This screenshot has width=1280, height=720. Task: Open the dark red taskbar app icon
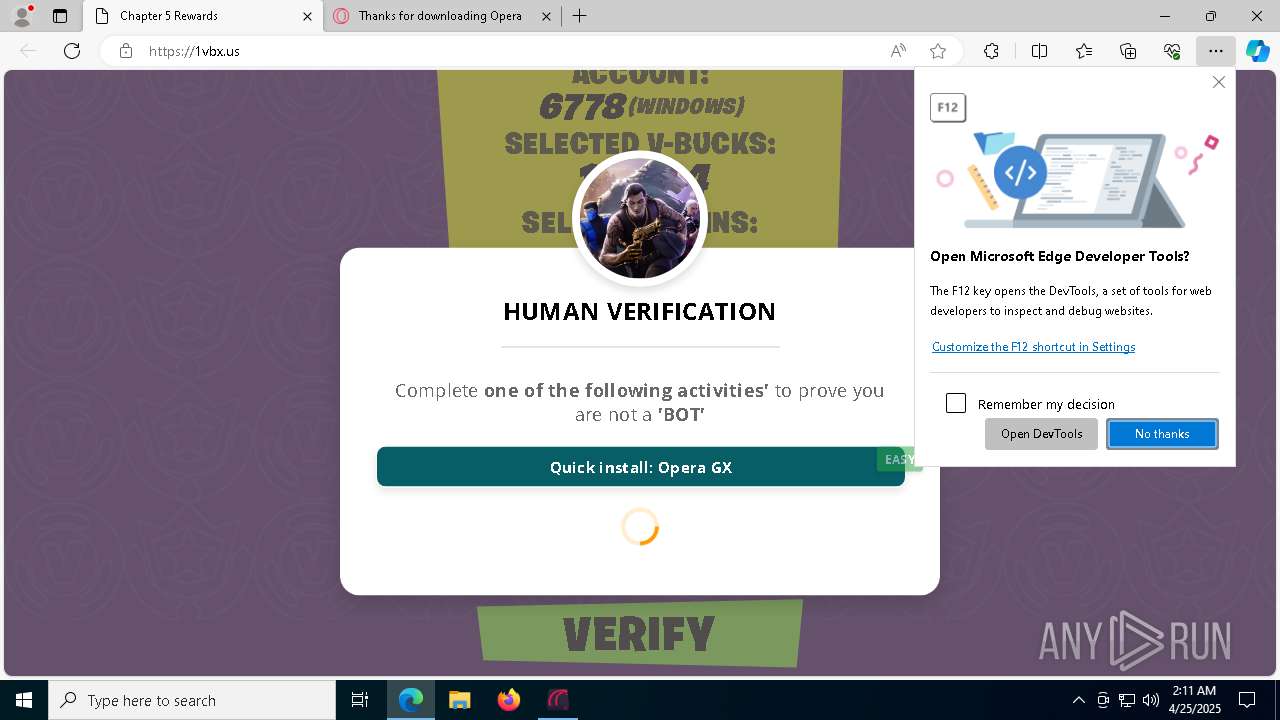[x=557, y=700]
